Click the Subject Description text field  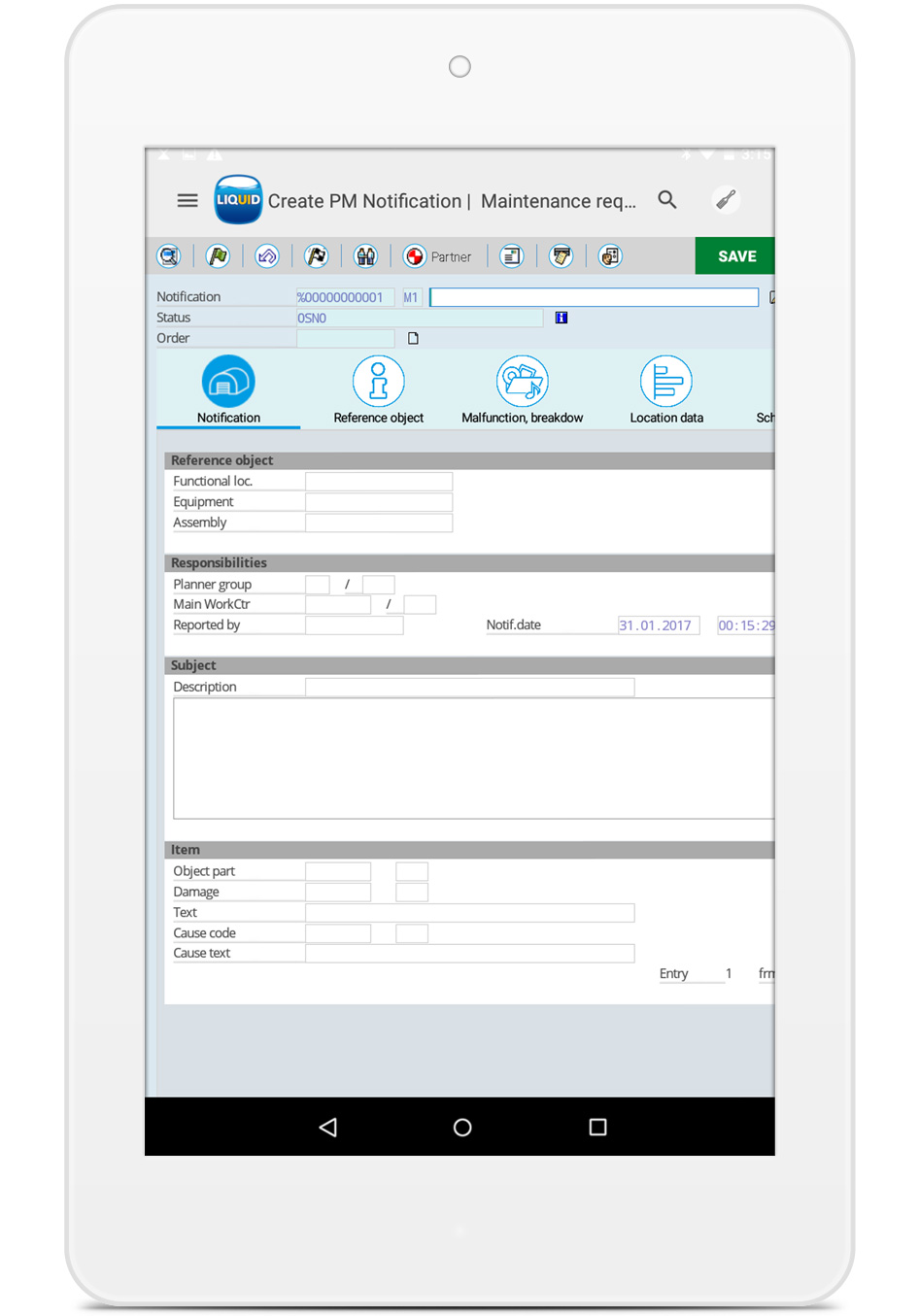click(469, 688)
